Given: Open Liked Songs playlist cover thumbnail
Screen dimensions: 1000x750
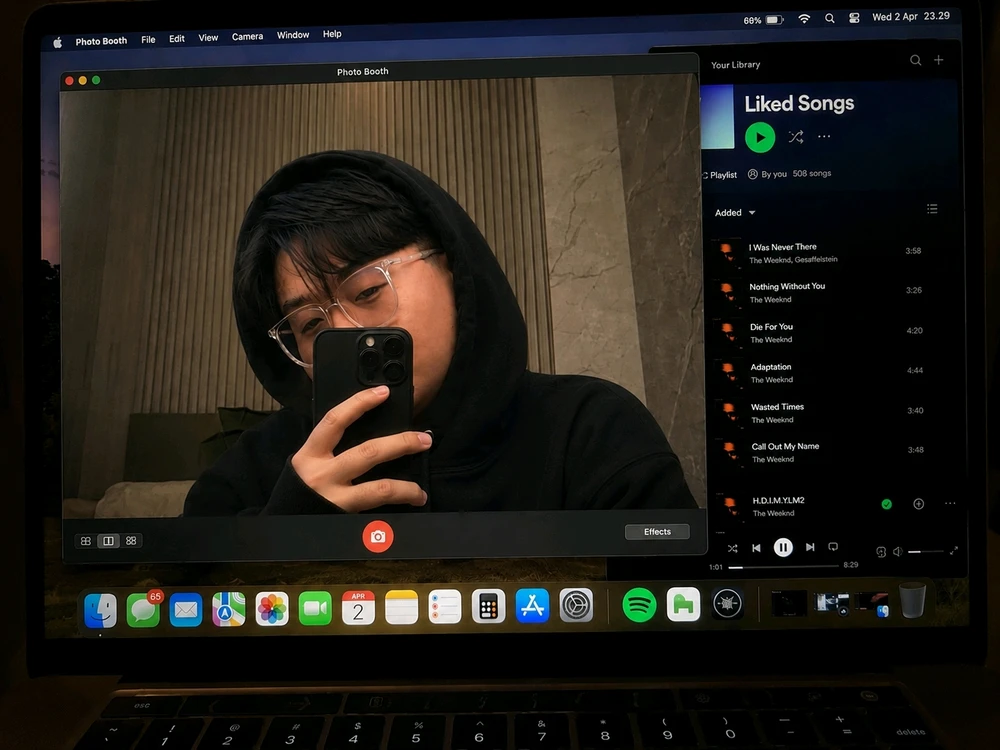Looking at the screenshot, I should [x=717, y=116].
